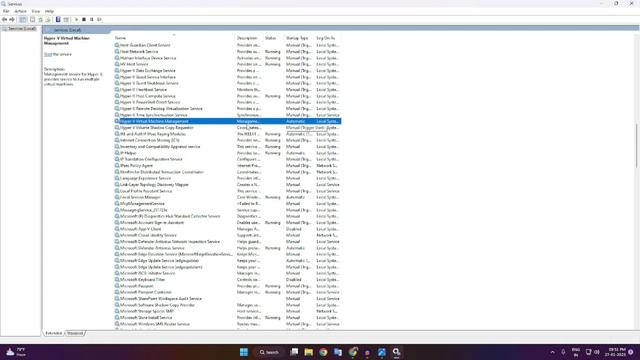The height and width of the screenshot is (360, 640).
Task: Select the Microsoft Account Sign-in Assistant row
Action: coord(227,222)
